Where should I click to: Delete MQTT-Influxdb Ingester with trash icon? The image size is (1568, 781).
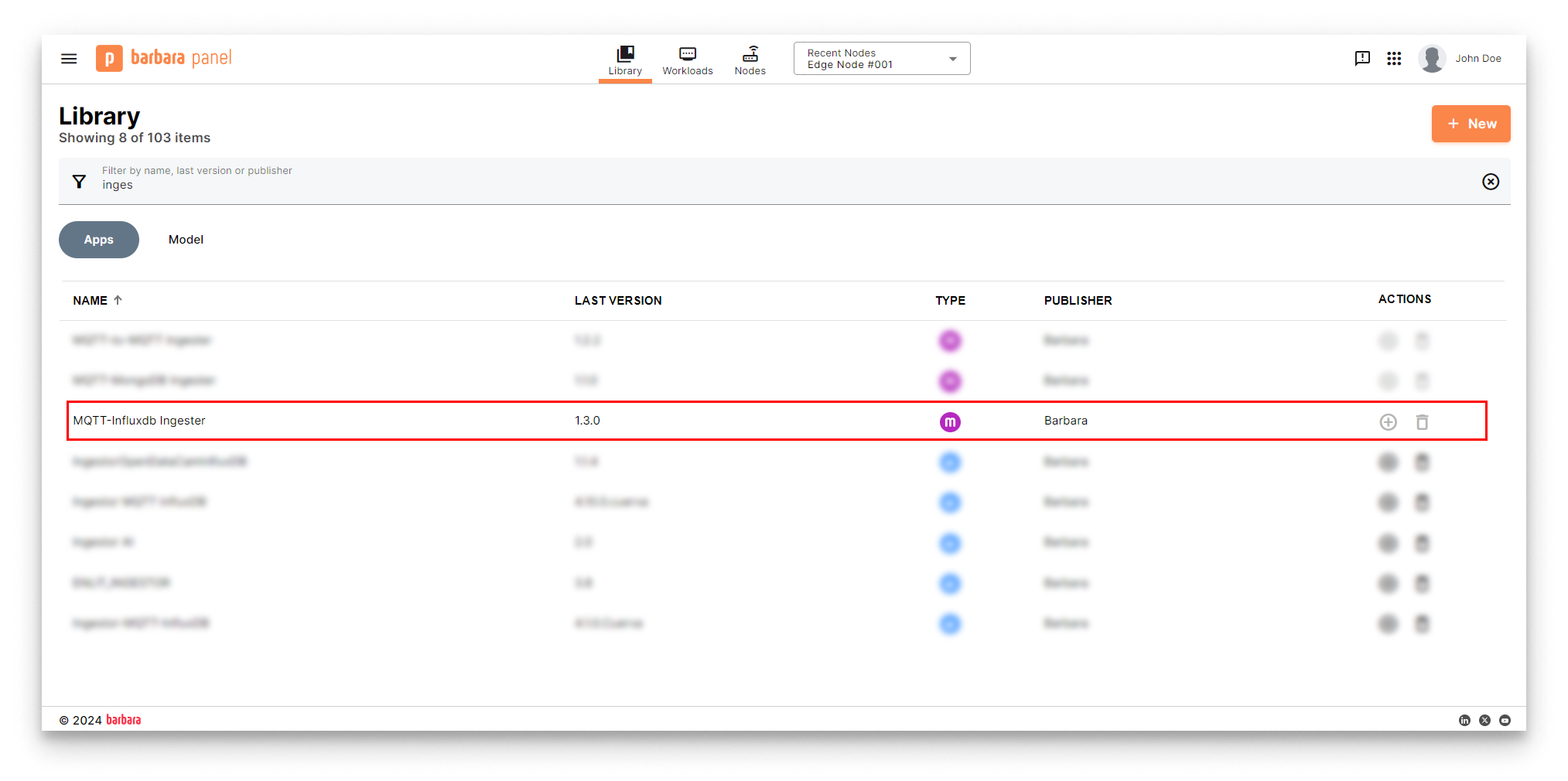pyautogui.click(x=1422, y=422)
